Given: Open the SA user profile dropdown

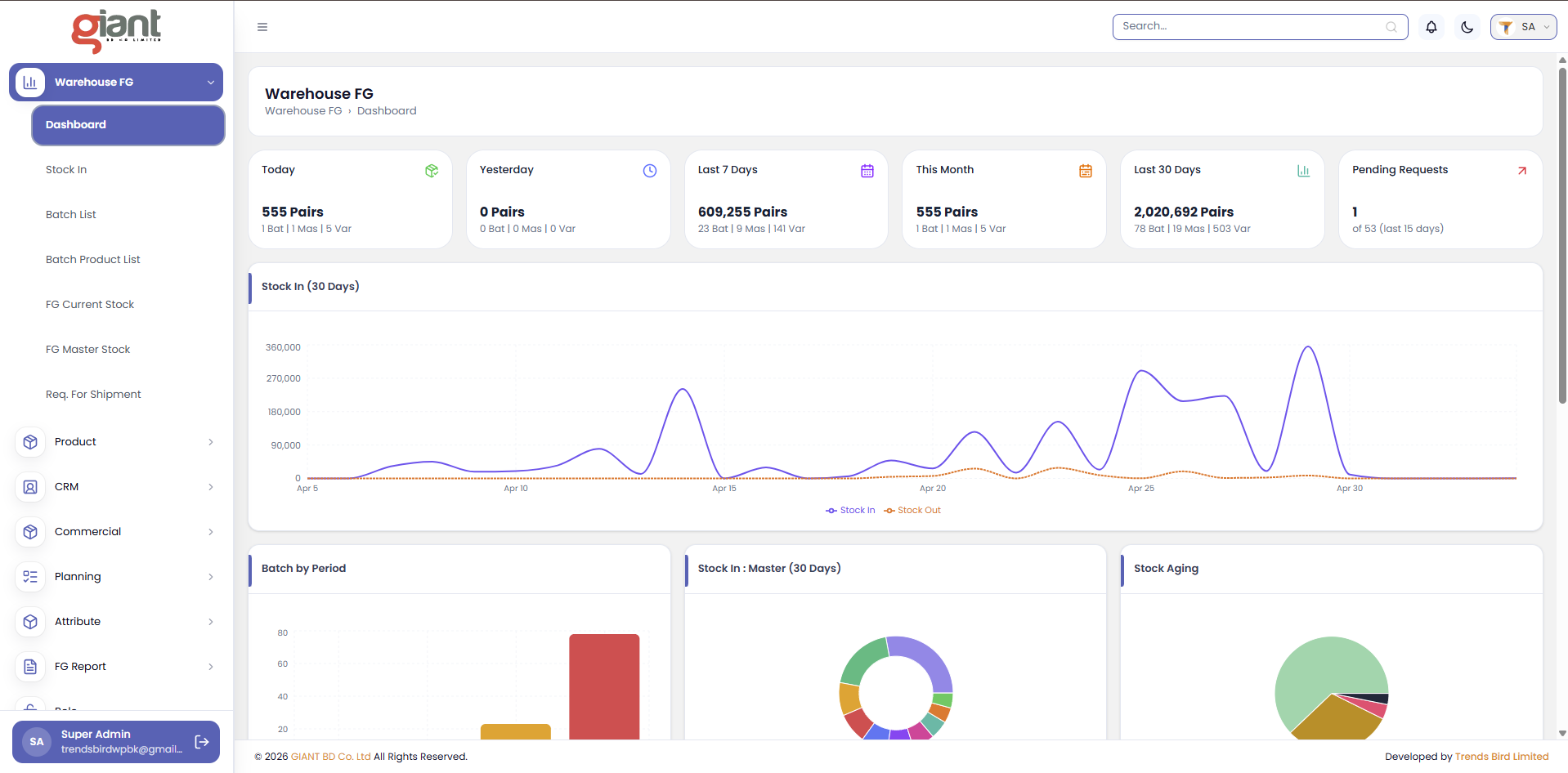Looking at the screenshot, I should pyautogui.click(x=1523, y=27).
